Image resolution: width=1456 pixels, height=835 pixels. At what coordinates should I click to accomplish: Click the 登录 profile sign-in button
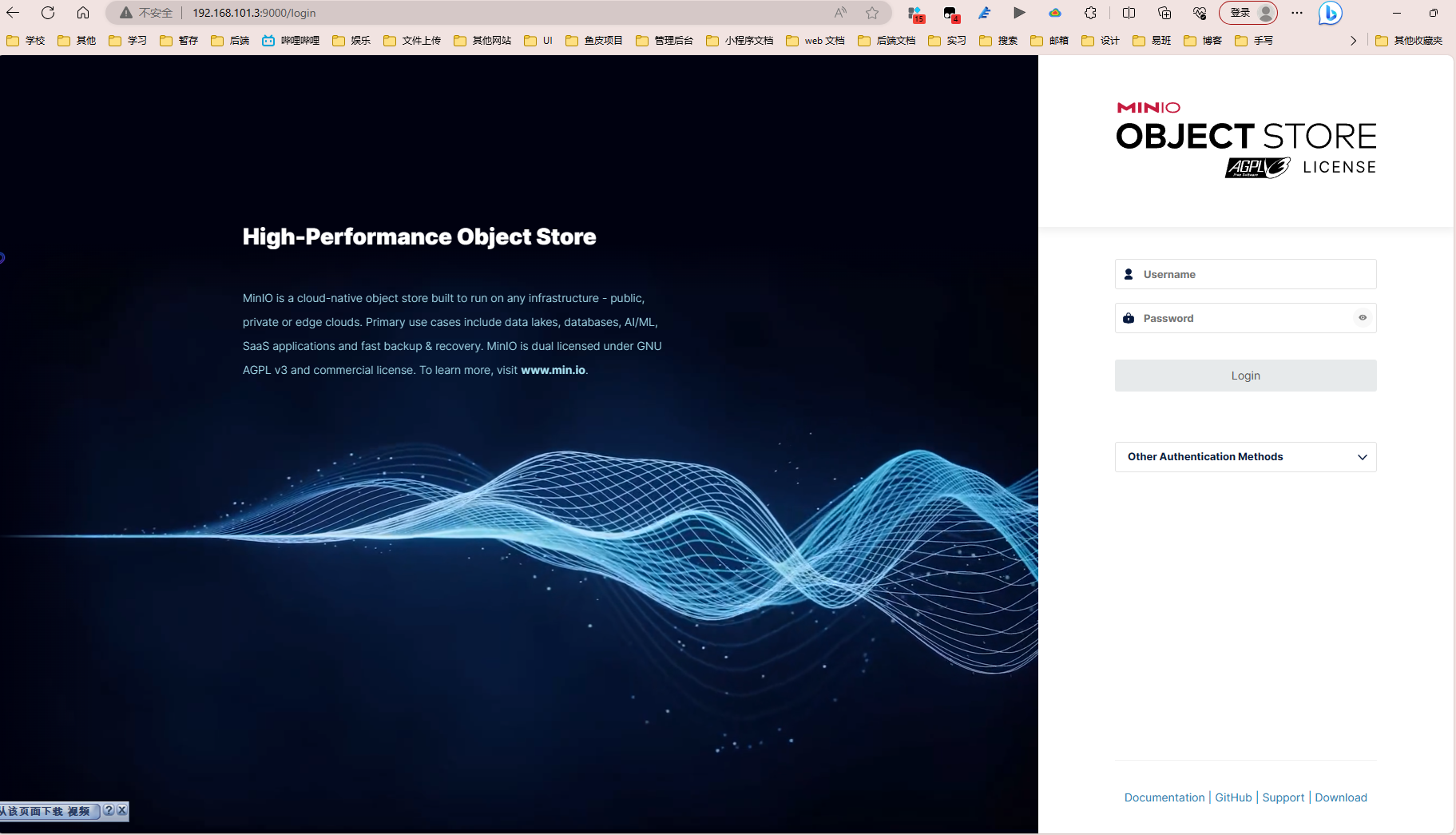(x=1248, y=13)
